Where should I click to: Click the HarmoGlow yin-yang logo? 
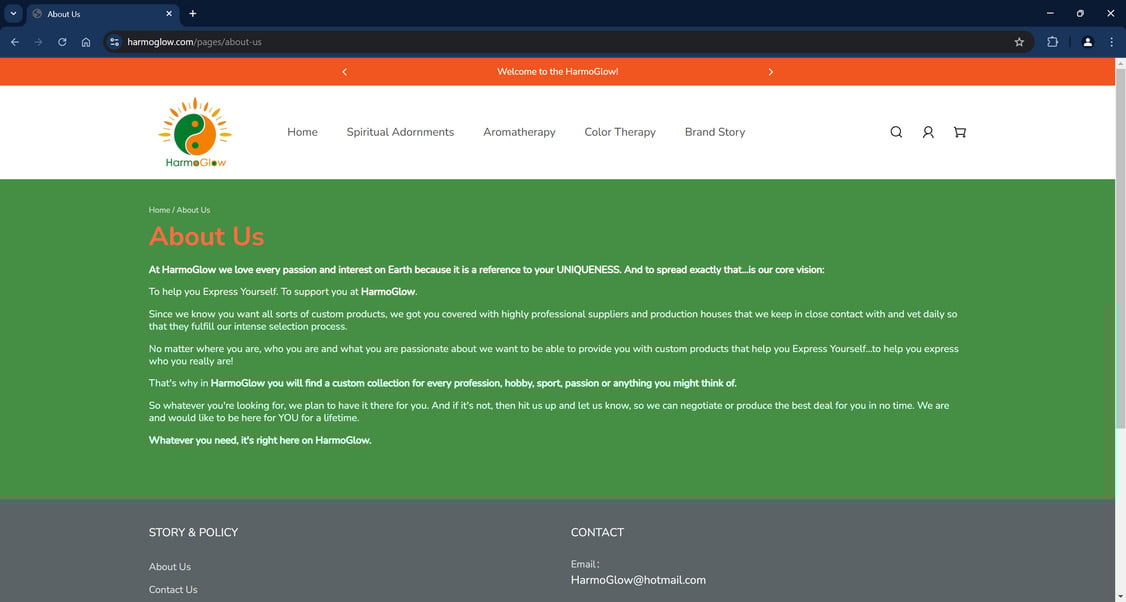pos(195,132)
